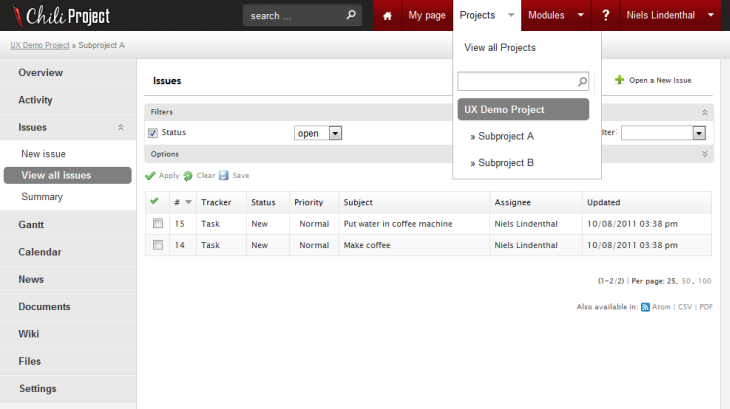This screenshot has width=730, height=409.
Task: Toggle the Status filter checkbox
Action: [x=153, y=133]
